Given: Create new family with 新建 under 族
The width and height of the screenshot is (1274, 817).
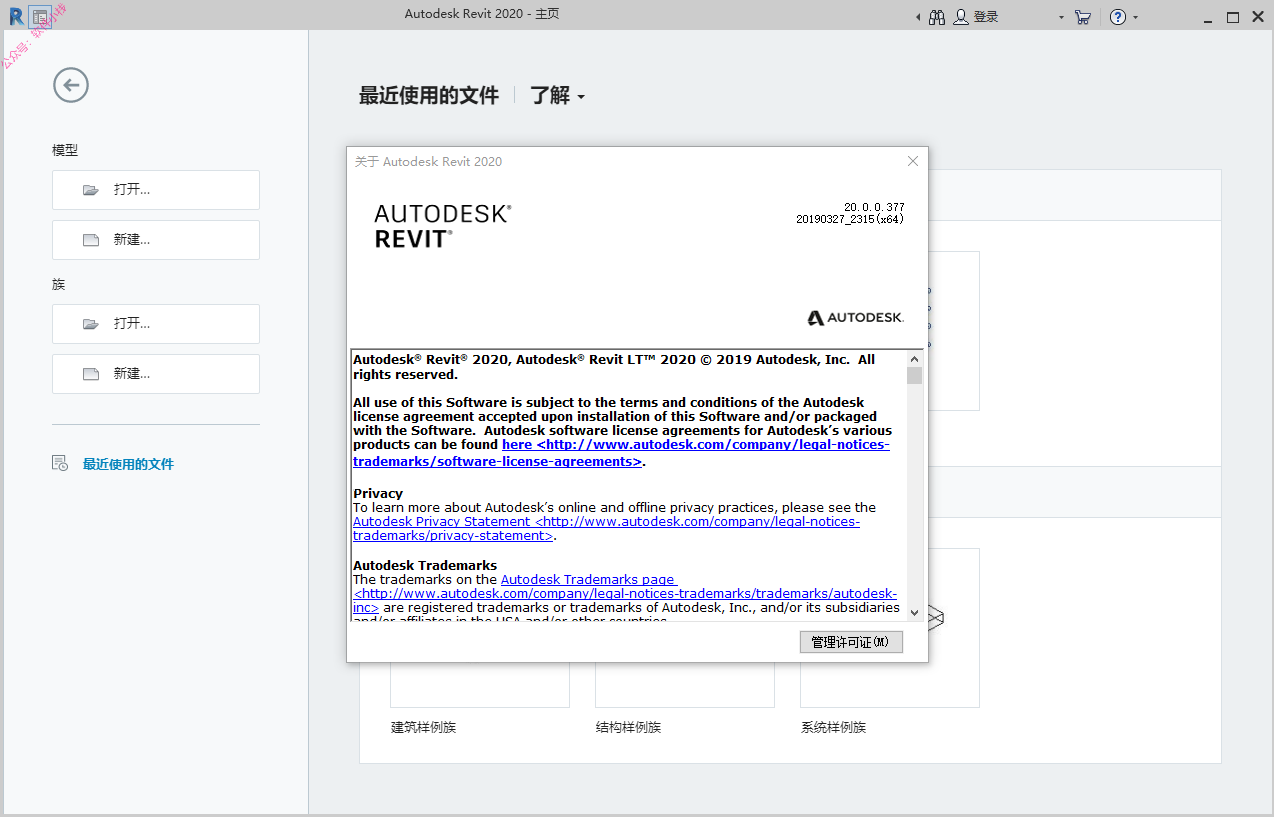Looking at the screenshot, I should (x=156, y=374).
